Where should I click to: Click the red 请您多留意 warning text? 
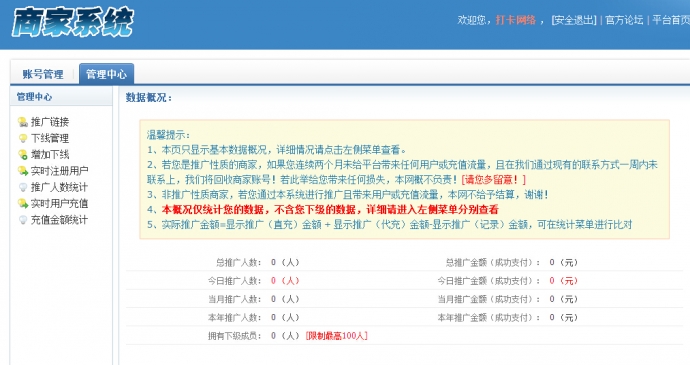point(493,180)
